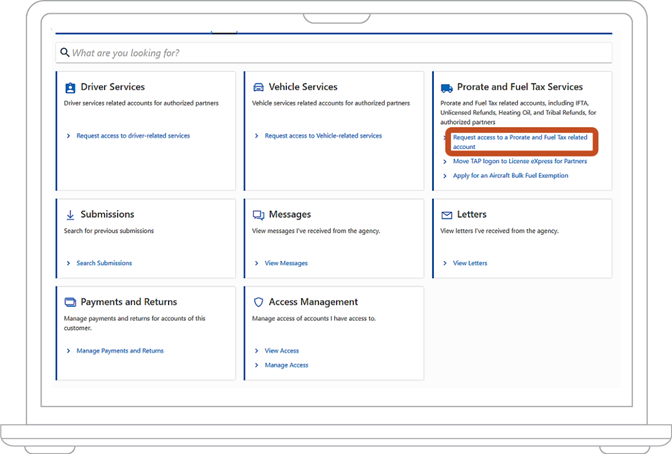Open the Search Submissions link
Viewport: 672px width, 454px height.
coord(104,263)
